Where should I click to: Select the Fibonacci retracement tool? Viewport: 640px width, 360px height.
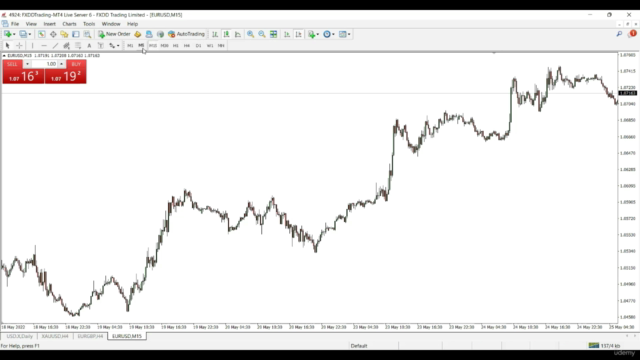pos(78,46)
